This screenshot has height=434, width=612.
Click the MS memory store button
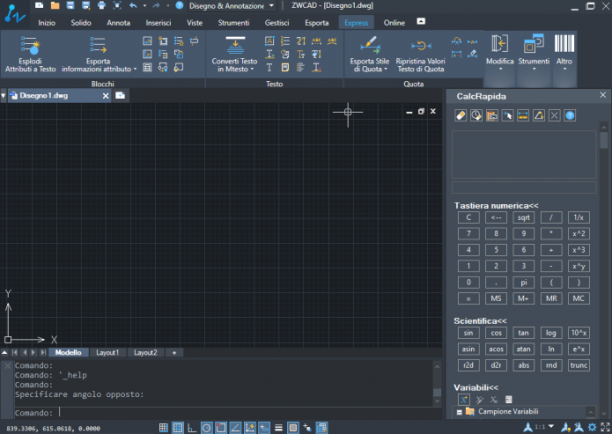[x=496, y=299]
